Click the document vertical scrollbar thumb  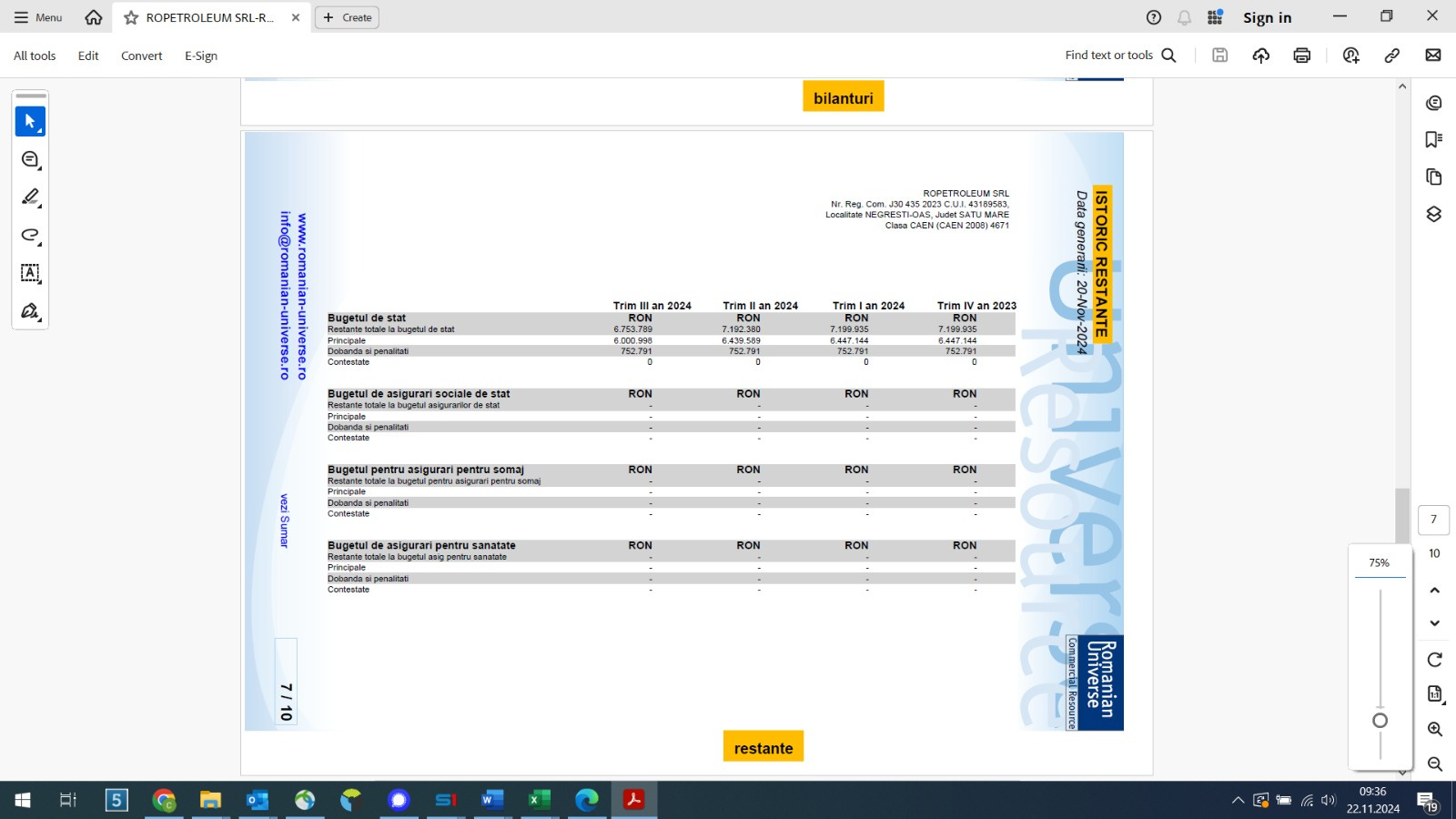(1402, 515)
